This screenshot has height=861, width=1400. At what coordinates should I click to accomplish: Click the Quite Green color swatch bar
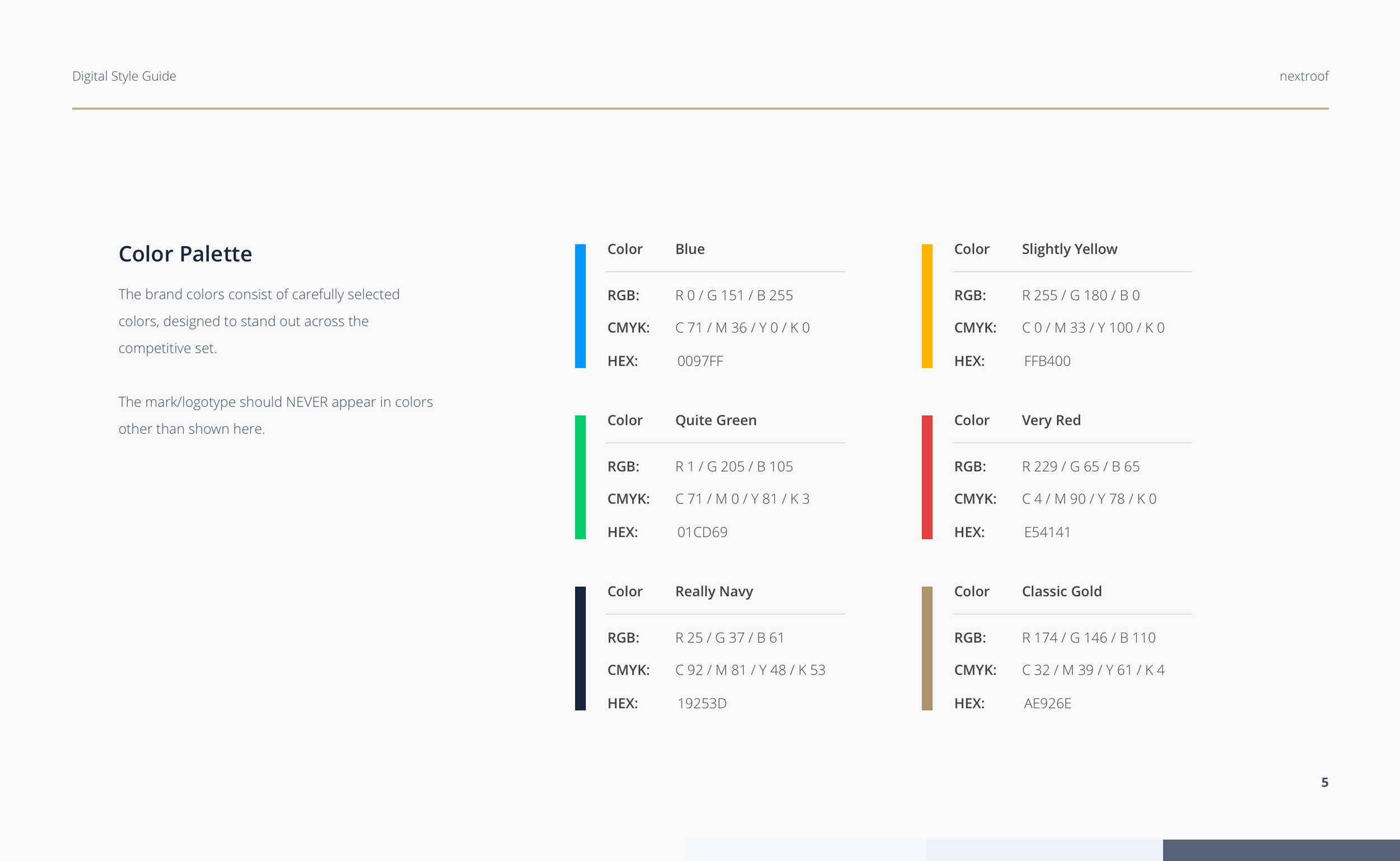tap(580, 477)
